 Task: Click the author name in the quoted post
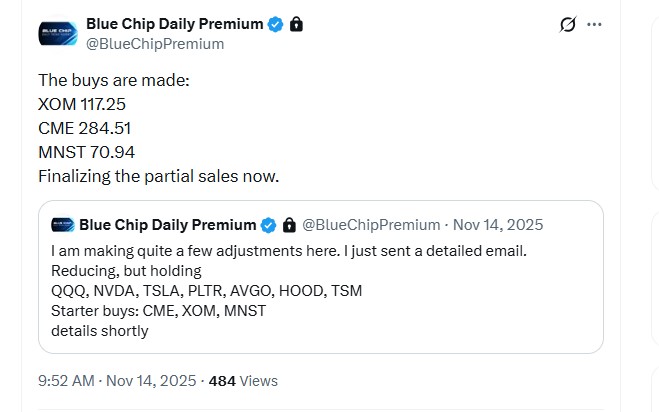click(x=167, y=224)
